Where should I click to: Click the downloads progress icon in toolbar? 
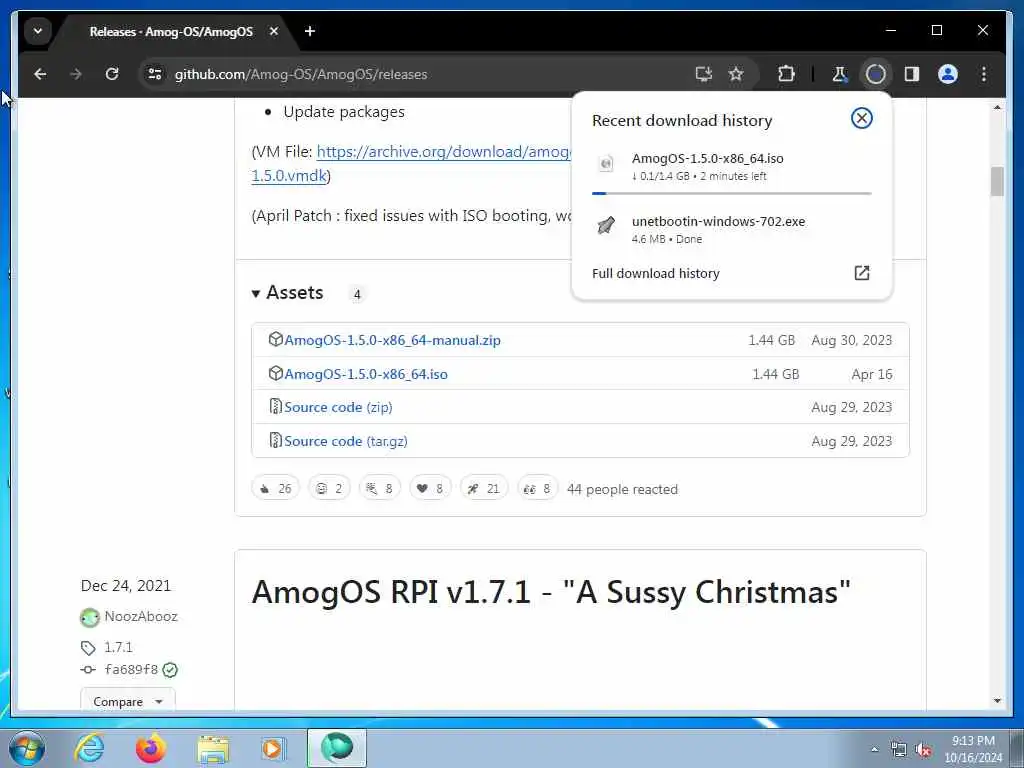pos(876,74)
